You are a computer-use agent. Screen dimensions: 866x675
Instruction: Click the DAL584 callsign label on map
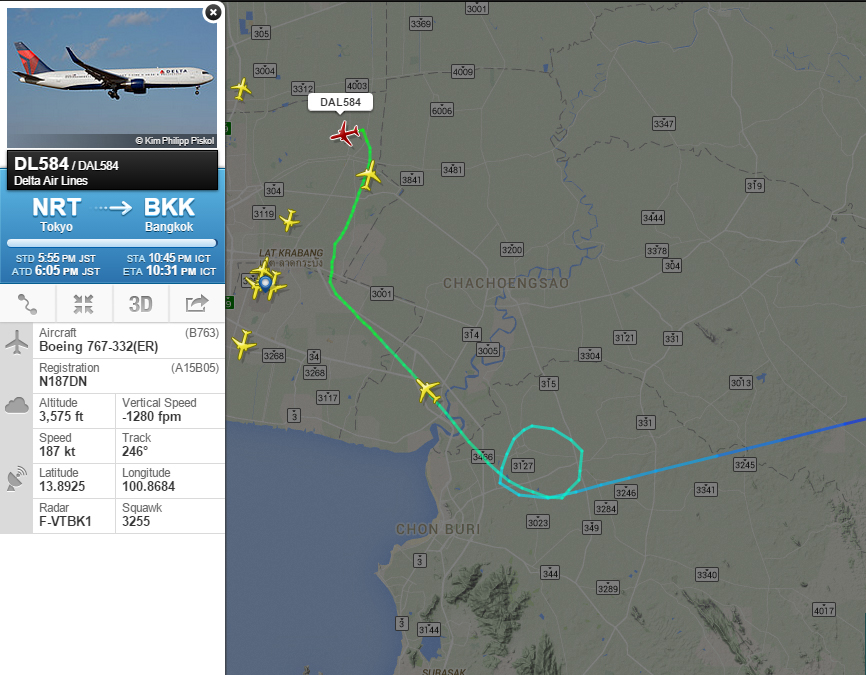click(x=340, y=102)
